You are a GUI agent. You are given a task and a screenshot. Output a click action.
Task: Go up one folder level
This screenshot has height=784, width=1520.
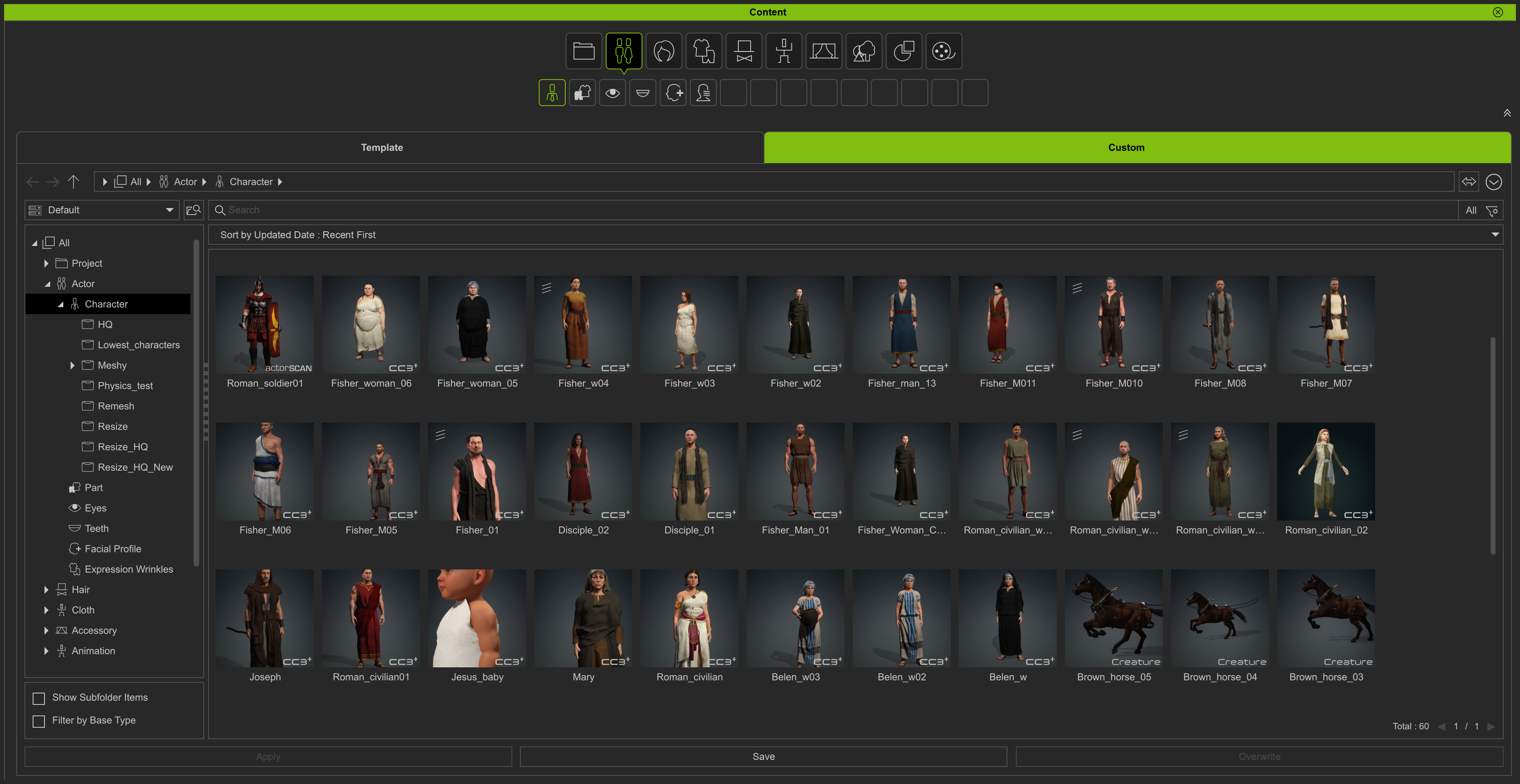click(73, 182)
